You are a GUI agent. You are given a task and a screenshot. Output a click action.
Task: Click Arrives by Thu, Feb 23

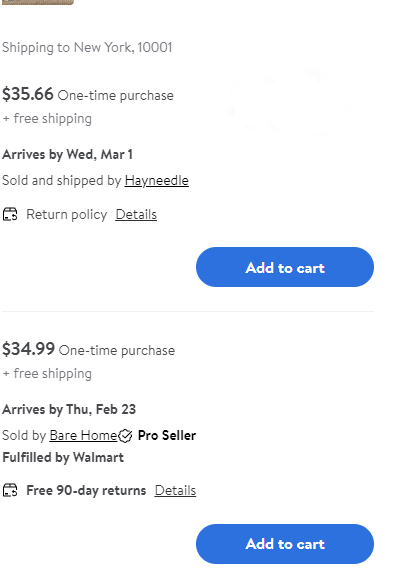pyautogui.click(x=69, y=409)
